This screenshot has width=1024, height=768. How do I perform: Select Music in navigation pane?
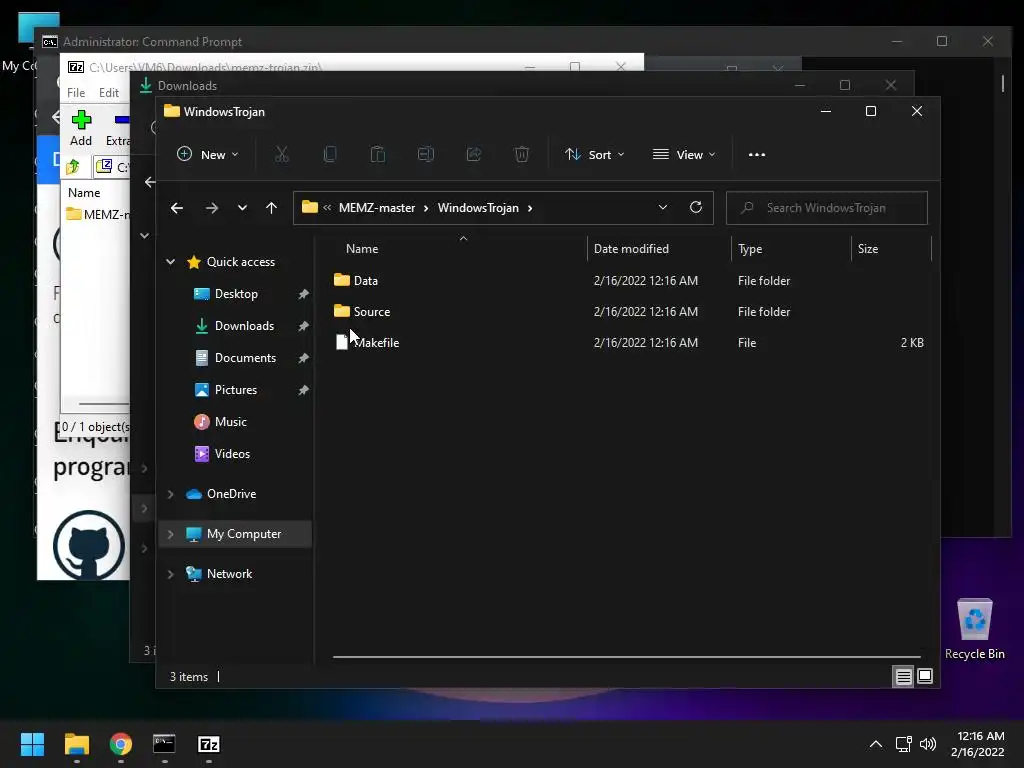point(231,422)
